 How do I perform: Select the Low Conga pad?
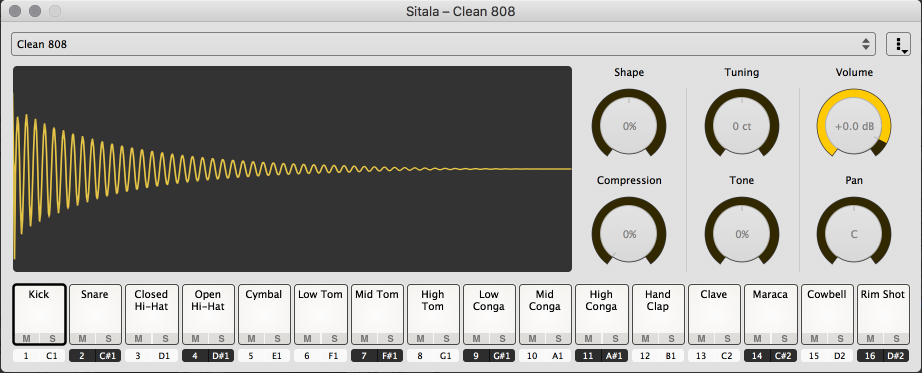pos(489,314)
